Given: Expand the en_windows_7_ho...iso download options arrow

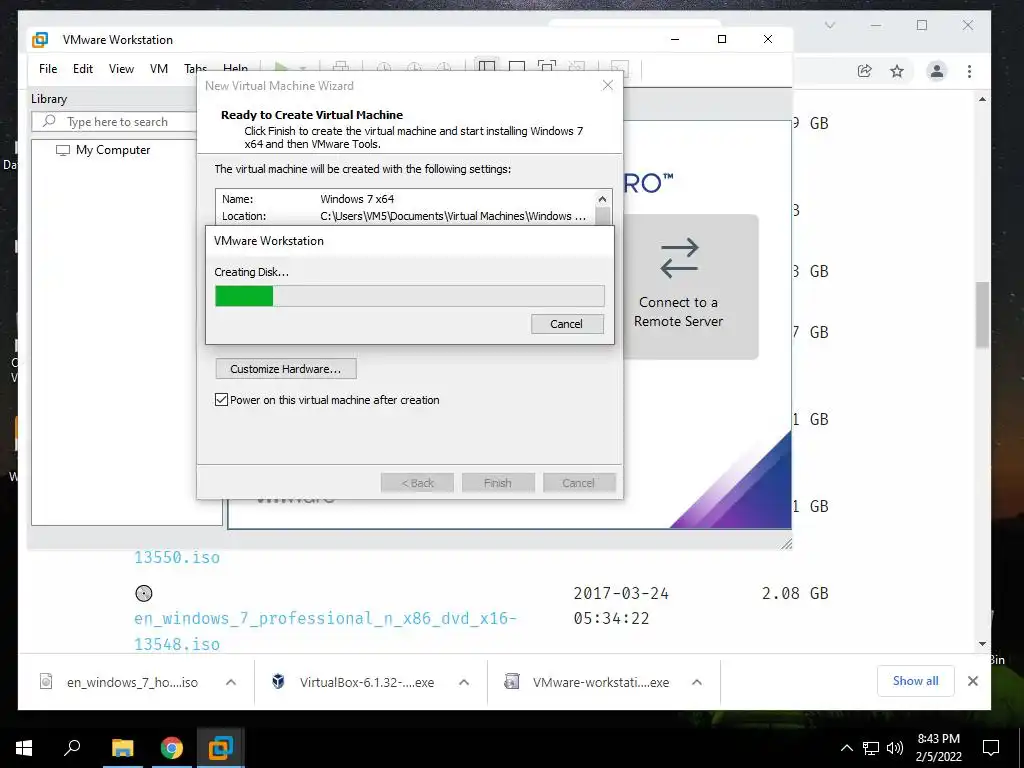Looking at the screenshot, I should (231, 682).
